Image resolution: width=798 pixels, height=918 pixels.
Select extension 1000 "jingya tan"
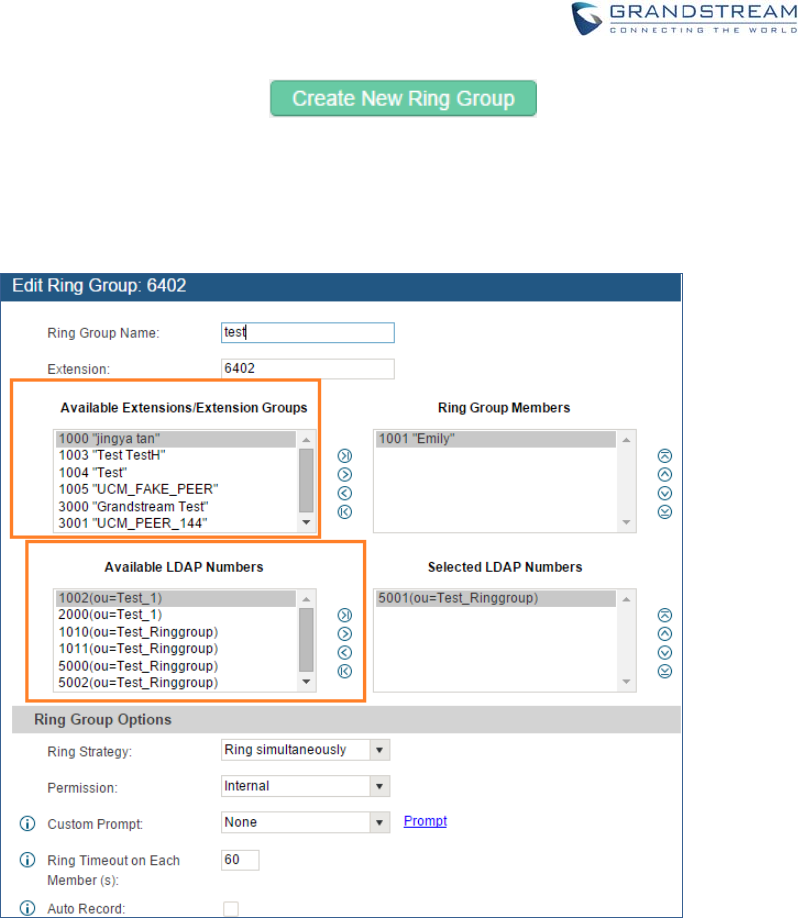(176, 439)
